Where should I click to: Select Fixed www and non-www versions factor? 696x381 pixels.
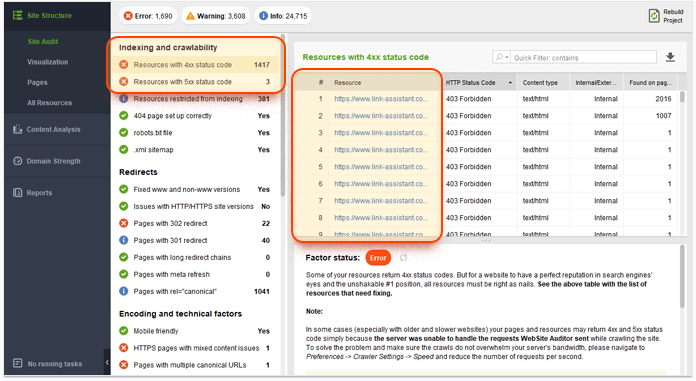click(x=194, y=189)
